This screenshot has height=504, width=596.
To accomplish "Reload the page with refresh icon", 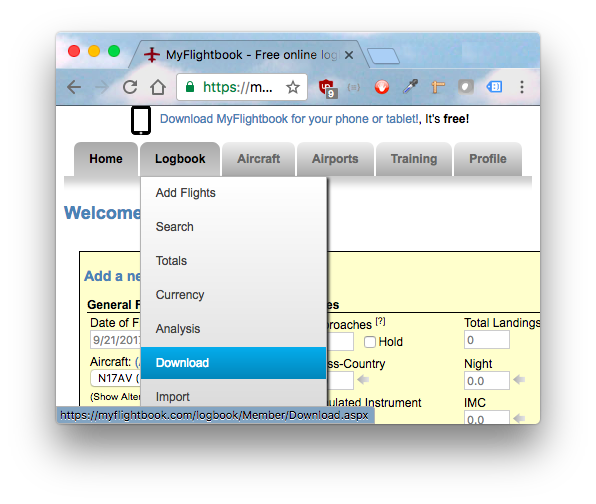I will pyautogui.click(x=130, y=87).
